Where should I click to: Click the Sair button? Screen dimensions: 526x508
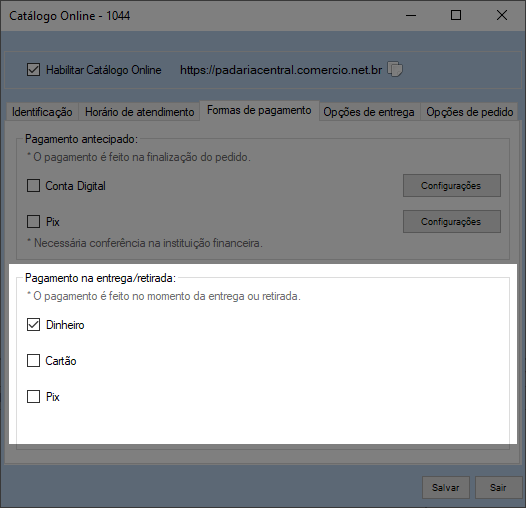(x=498, y=487)
